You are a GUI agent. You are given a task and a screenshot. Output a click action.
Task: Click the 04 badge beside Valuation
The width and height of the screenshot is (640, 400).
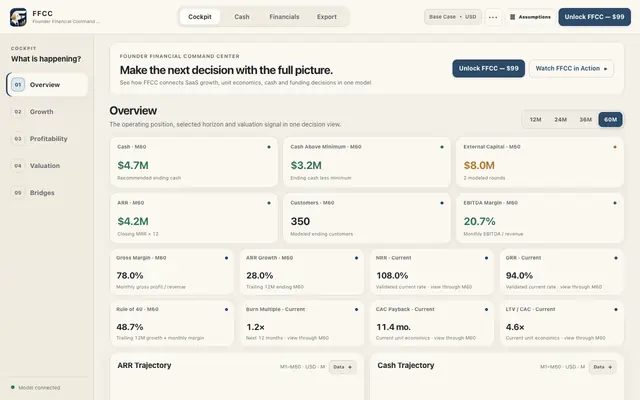tap(18, 166)
